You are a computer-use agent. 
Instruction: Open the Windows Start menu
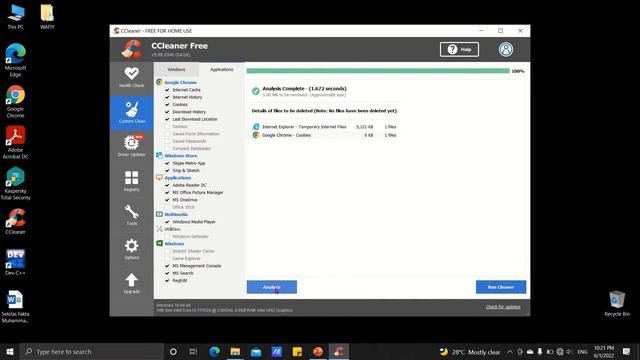click(x=10, y=351)
